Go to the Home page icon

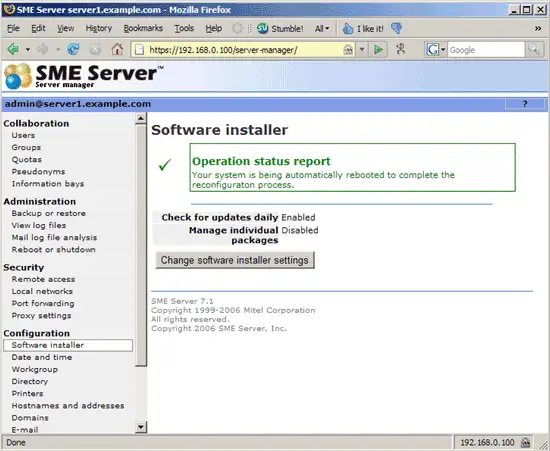pos(117,49)
